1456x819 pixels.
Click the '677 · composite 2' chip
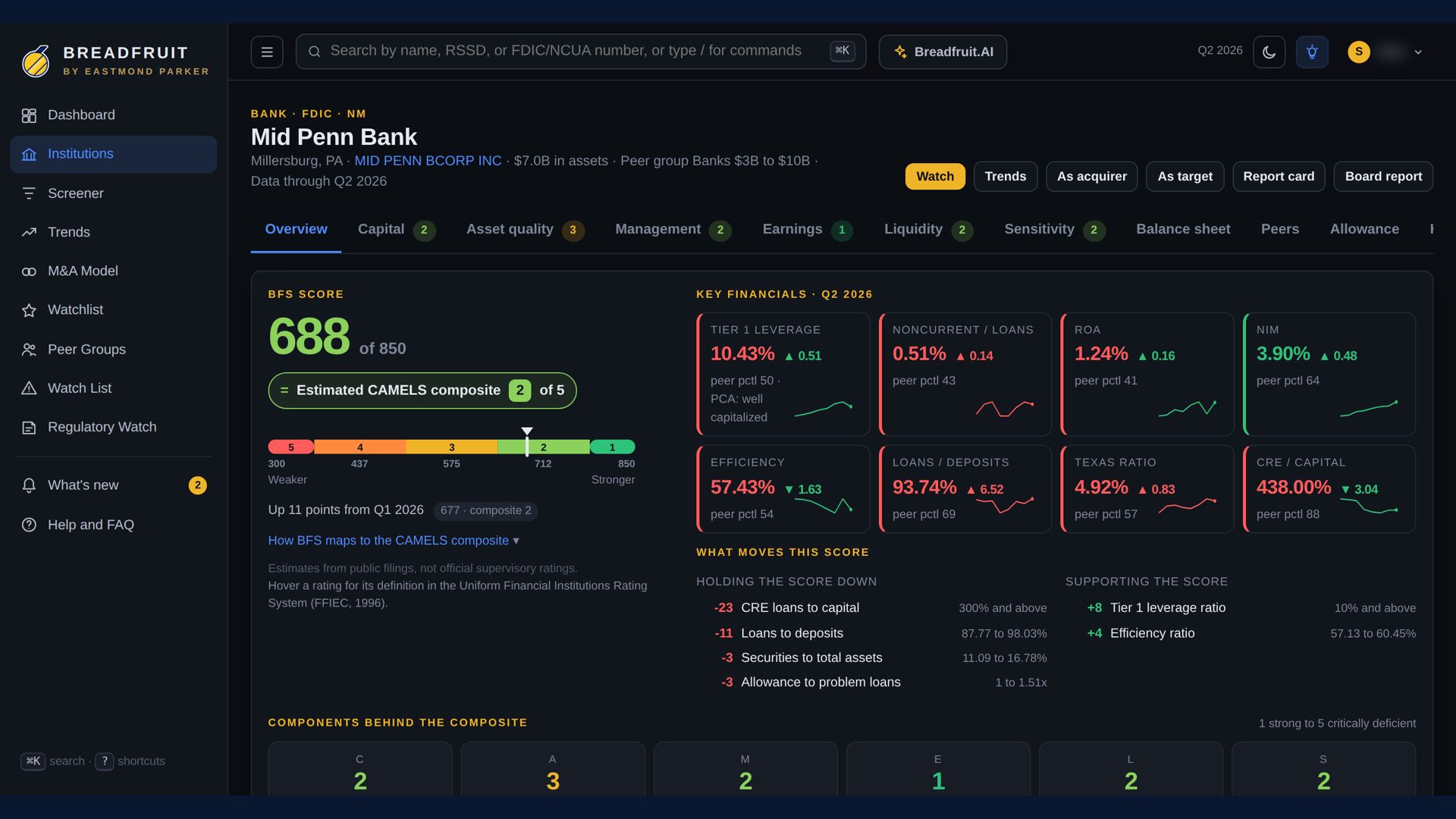(x=486, y=511)
